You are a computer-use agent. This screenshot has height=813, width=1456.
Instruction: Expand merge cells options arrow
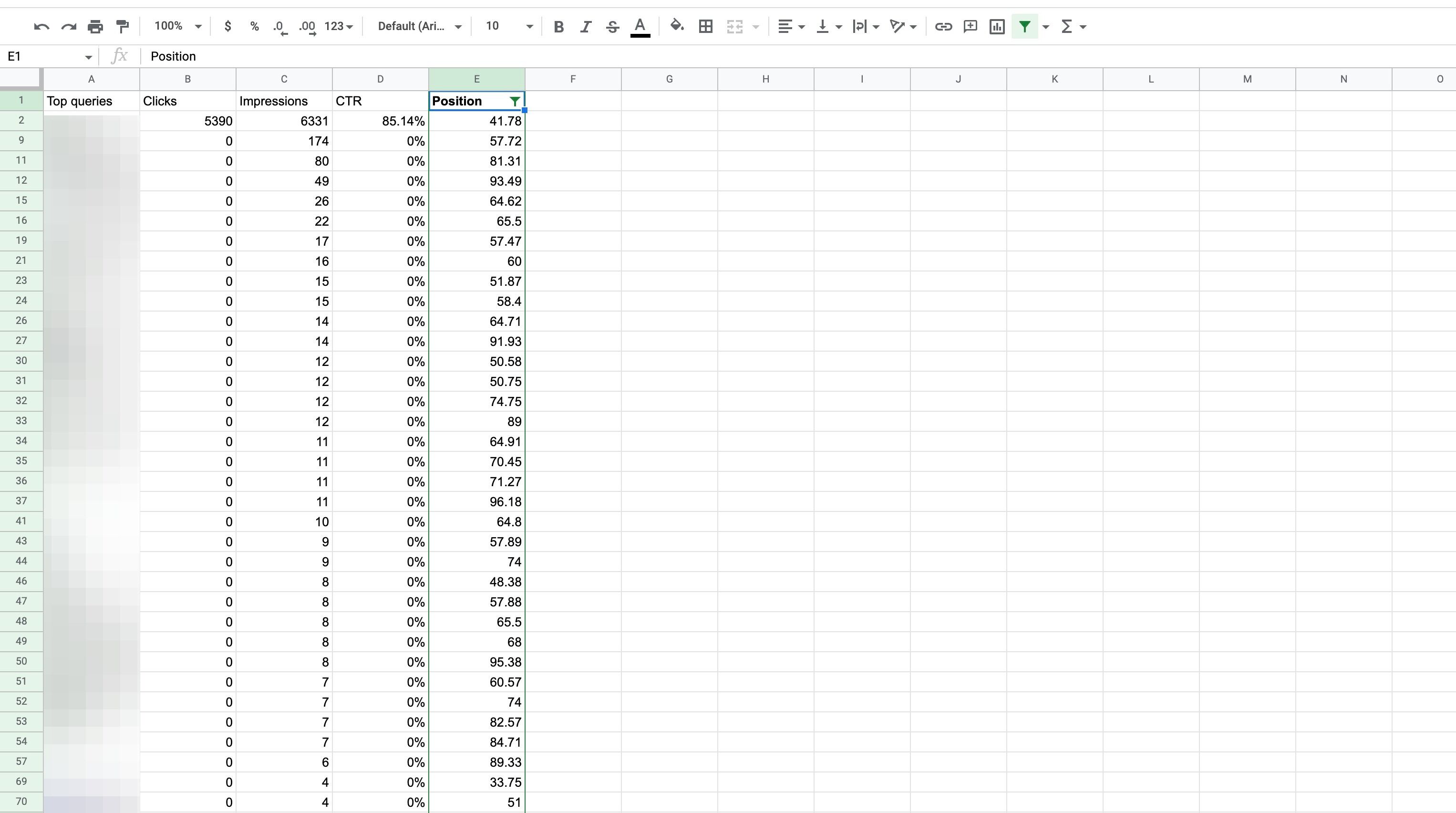click(x=756, y=27)
